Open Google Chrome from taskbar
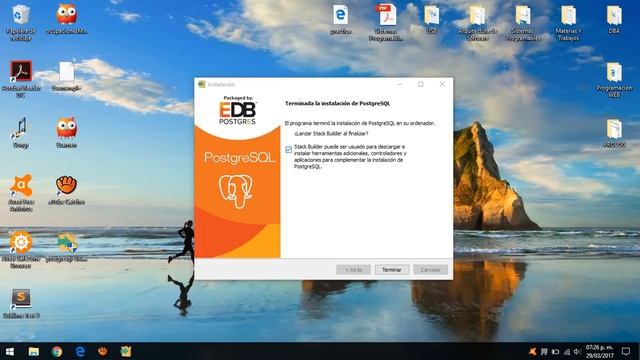Screen dimensions: 640x360 57,351
